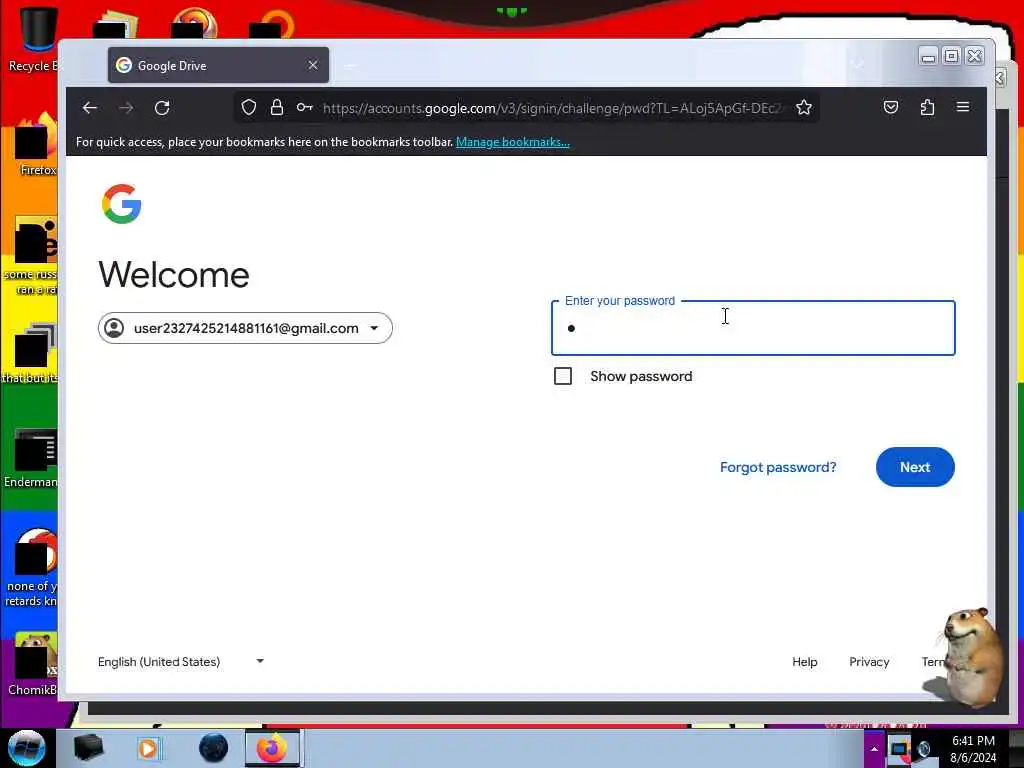The image size is (1024, 768).
Task: Tick the Show password checkbox
Action: tap(563, 376)
